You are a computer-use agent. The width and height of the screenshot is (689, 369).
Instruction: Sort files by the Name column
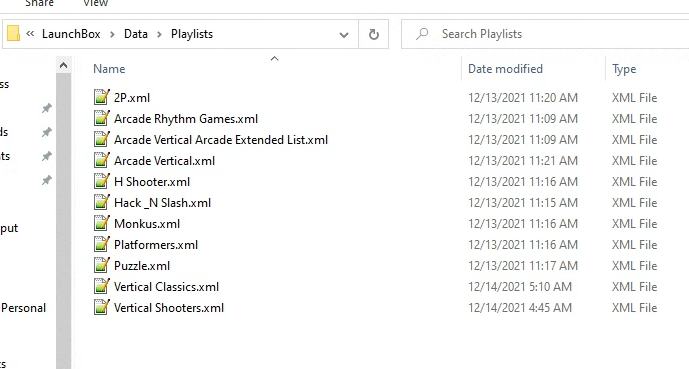[109, 69]
